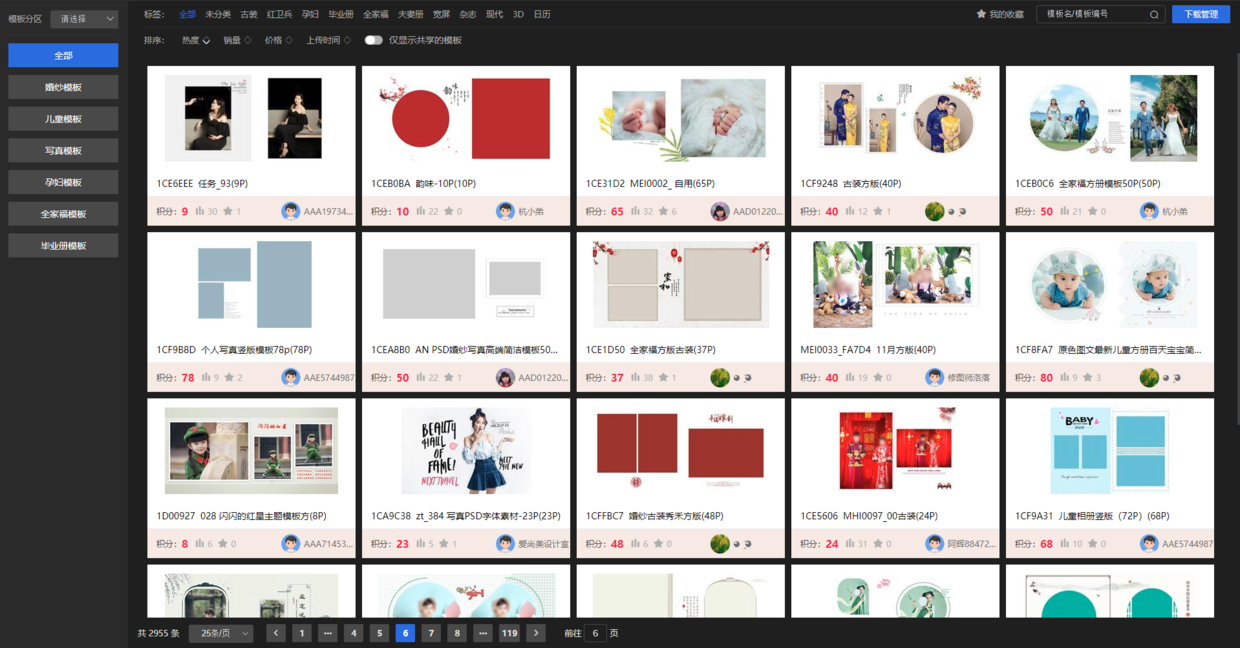Select the 古装 tag filter

(x=249, y=15)
